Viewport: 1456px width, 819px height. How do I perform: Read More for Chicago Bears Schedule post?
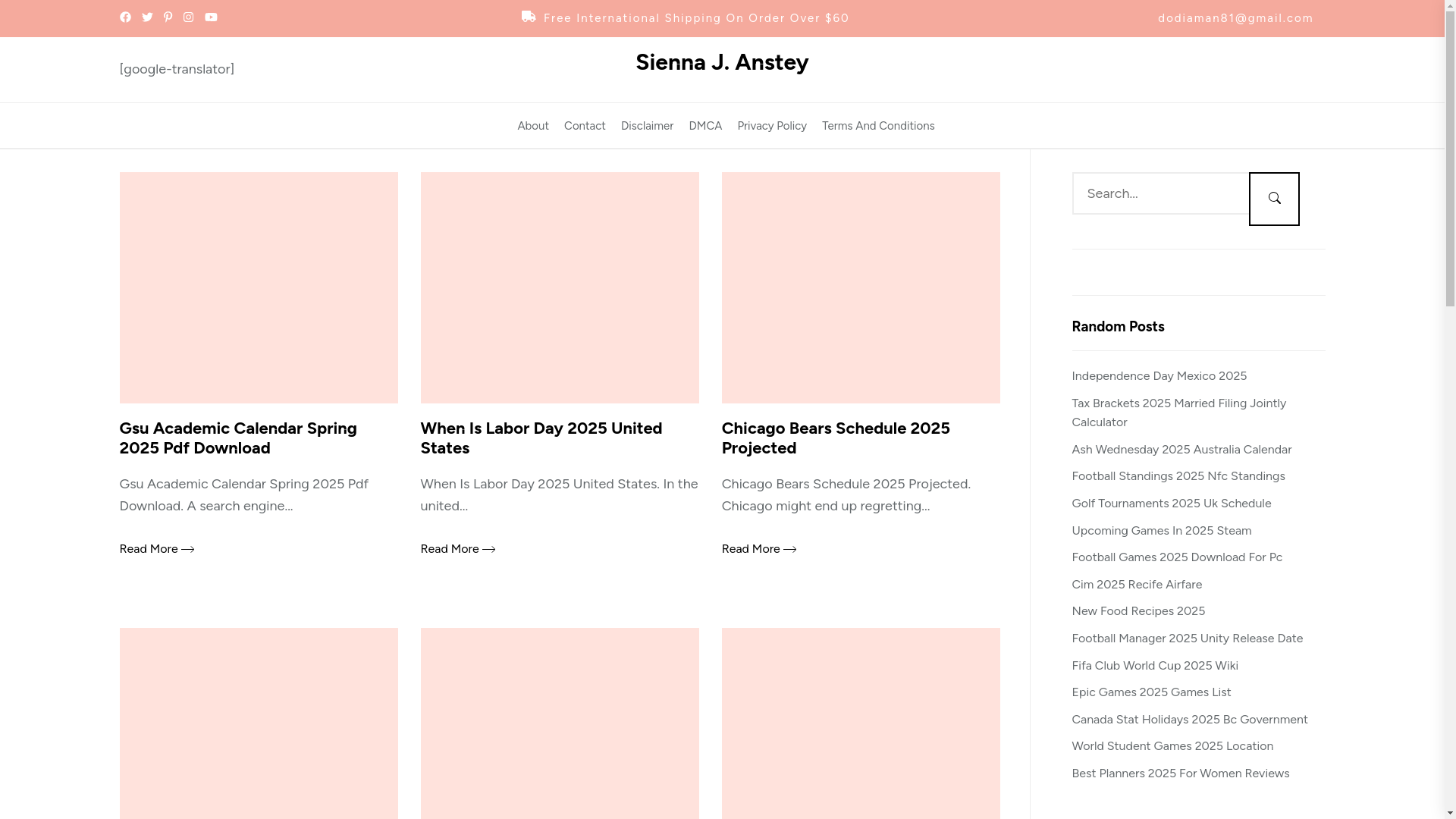[759, 549]
